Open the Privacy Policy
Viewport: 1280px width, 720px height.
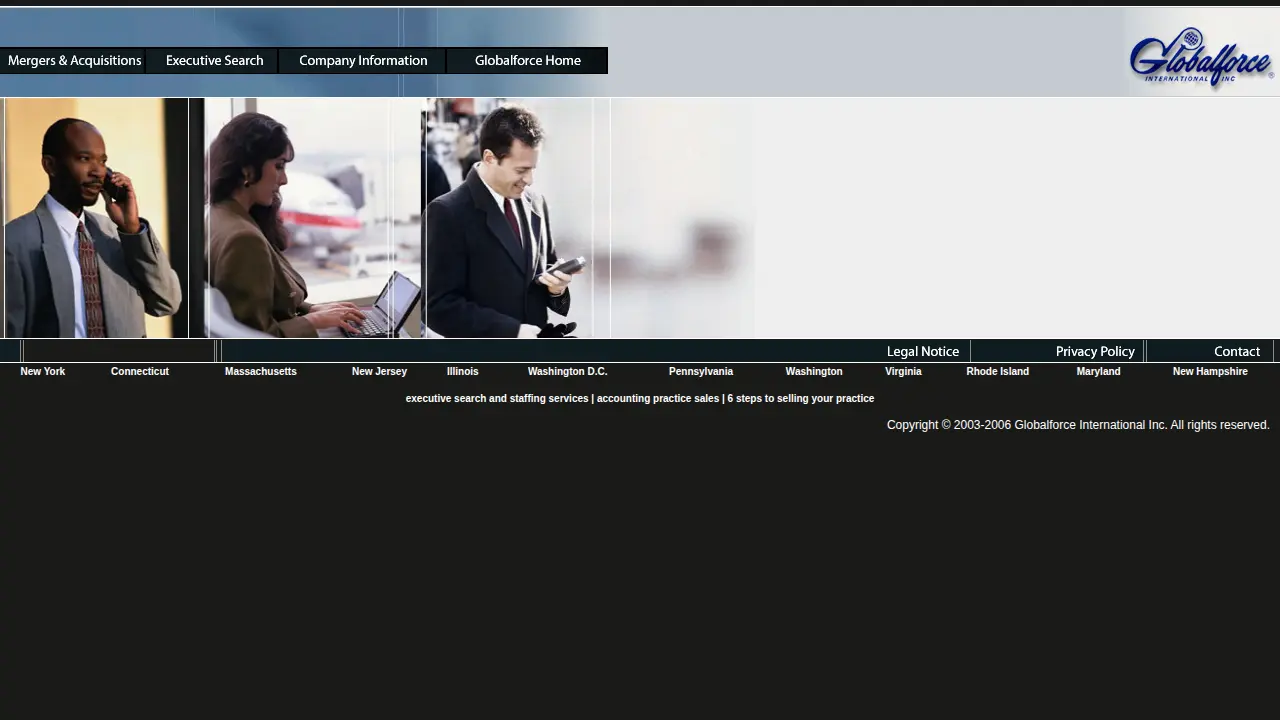1095,351
